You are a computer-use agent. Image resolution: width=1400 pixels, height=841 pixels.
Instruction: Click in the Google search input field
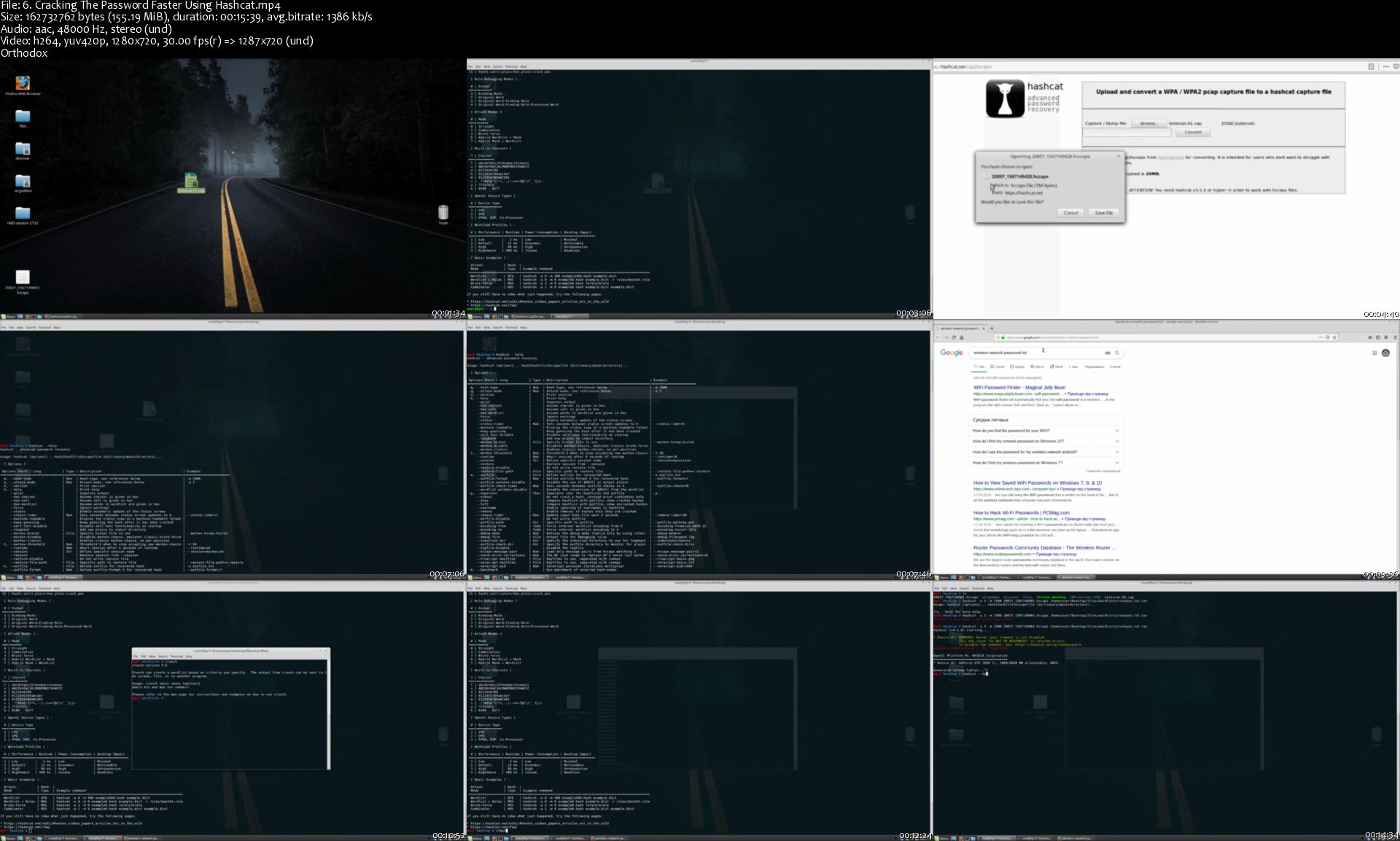(x=1035, y=353)
